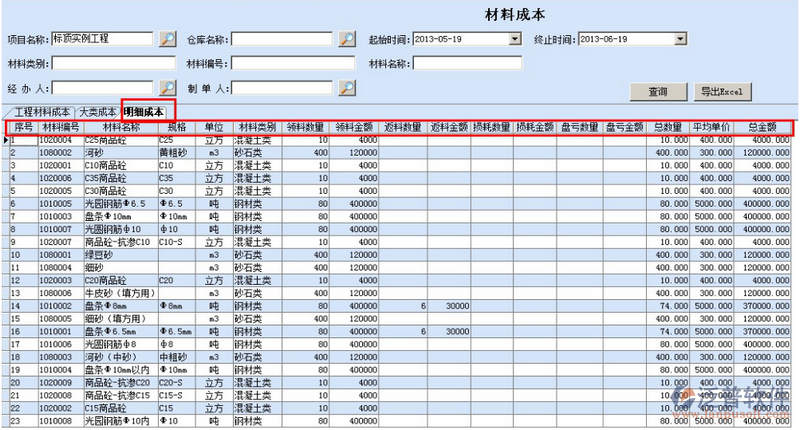This screenshot has height=430, width=800.
Task: Click the 项目名称 field containing 标项实例工程
Action: pos(100,39)
